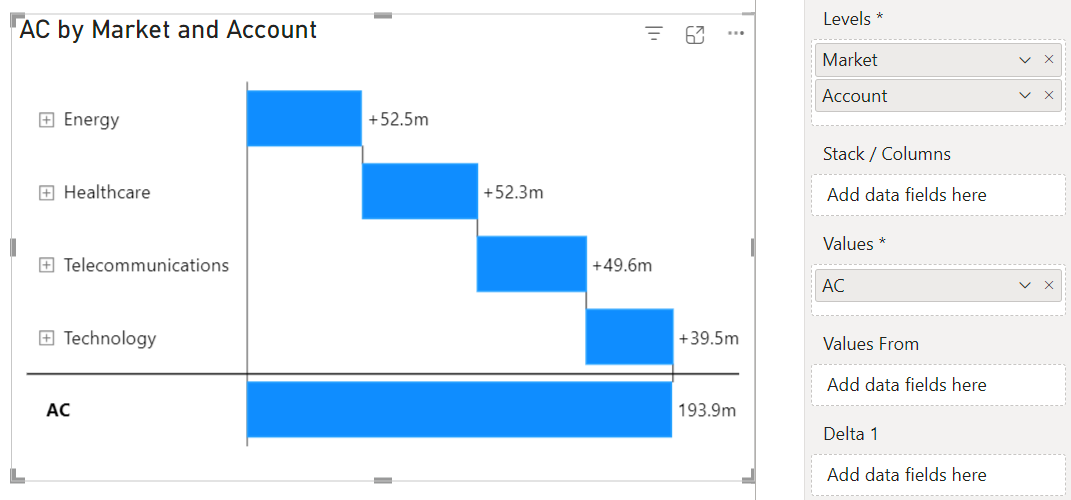The height and width of the screenshot is (500, 1071).
Task: Click the Delta 1 field well
Action: click(939, 475)
